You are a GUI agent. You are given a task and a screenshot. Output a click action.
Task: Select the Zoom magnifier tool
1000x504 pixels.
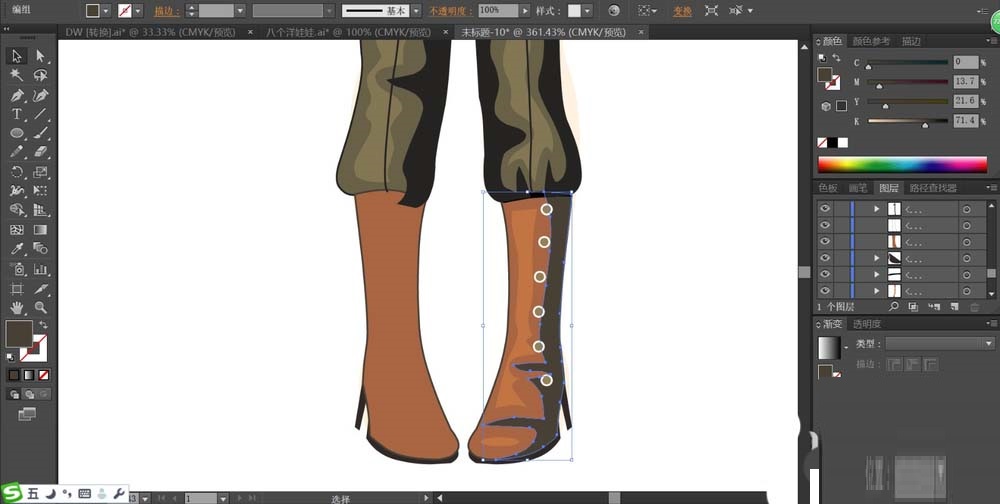[x=41, y=307]
